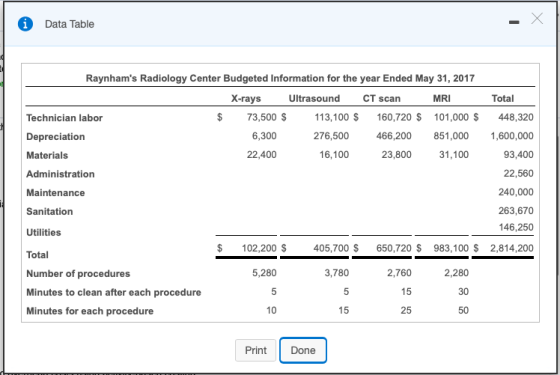Click MRI minutes for each procedure value 50
Viewport: 560px width, 375px height.
point(464,310)
